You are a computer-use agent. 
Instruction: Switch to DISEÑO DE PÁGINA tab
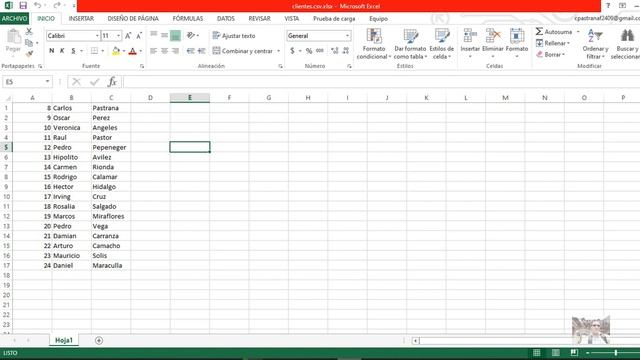[133, 18]
